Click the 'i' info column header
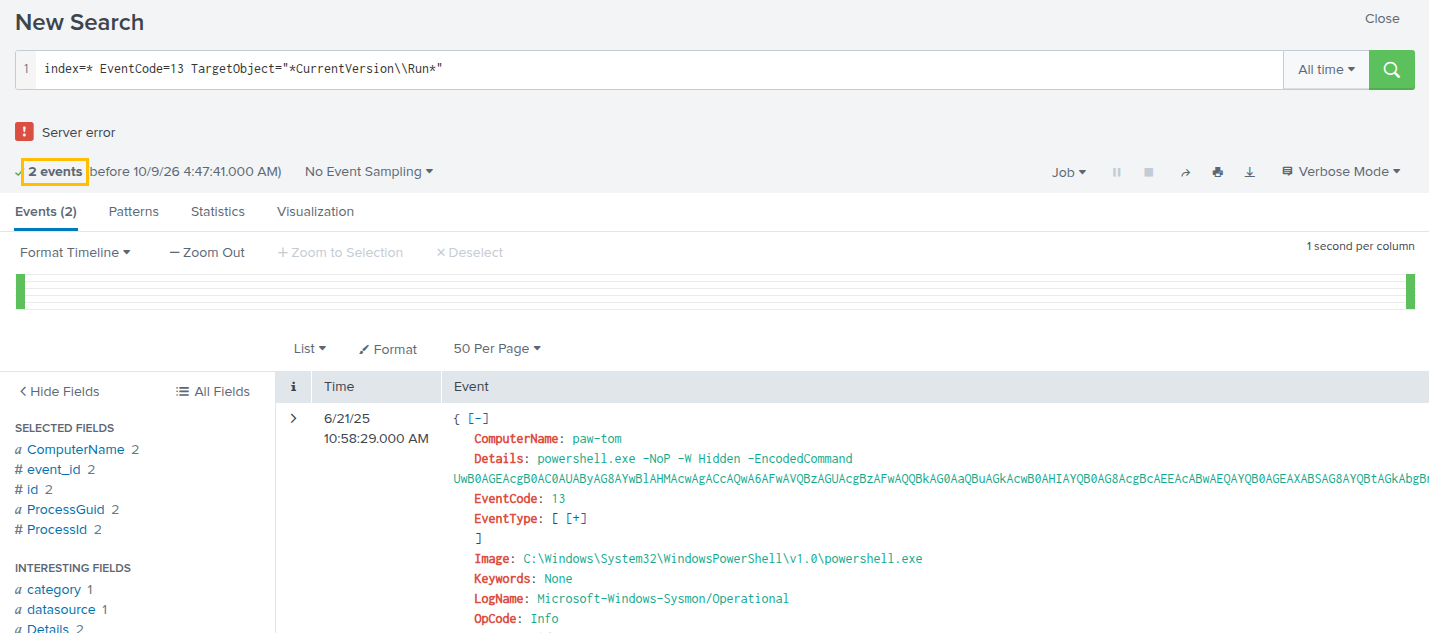 pyautogui.click(x=293, y=387)
